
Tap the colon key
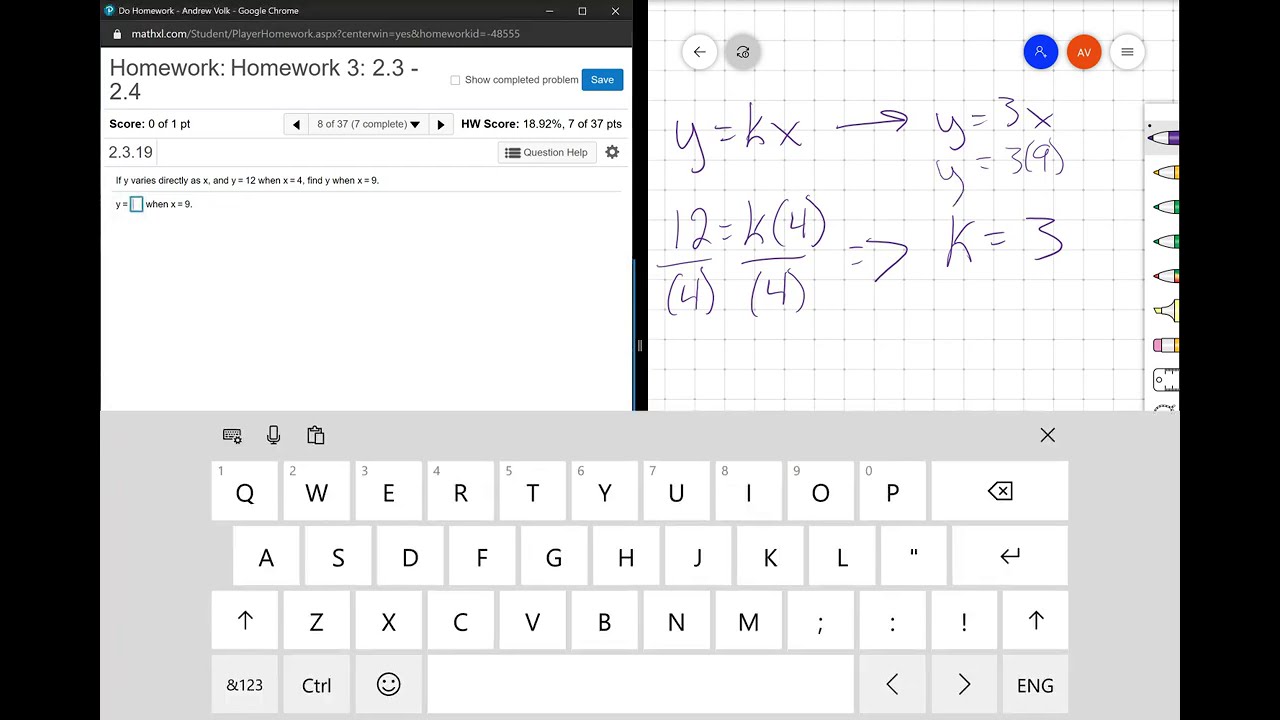coord(893,621)
